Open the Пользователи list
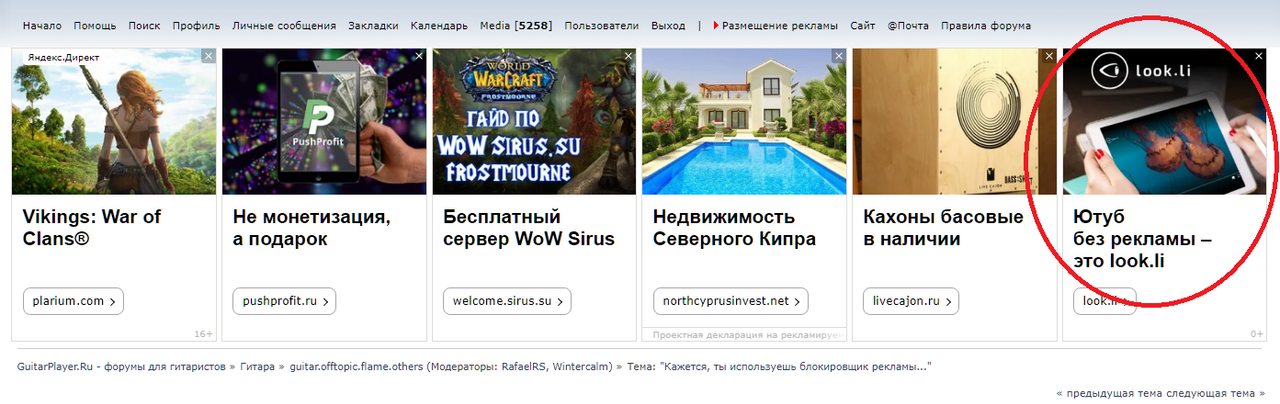 pos(602,26)
